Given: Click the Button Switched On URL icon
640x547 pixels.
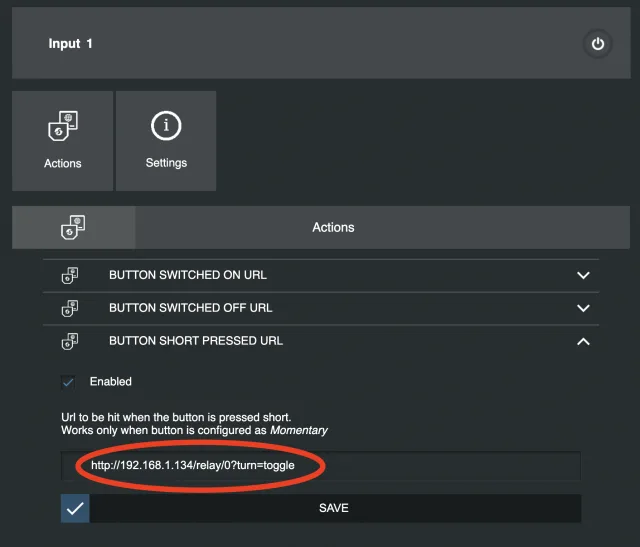Looking at the screenshot, I should click(x=71, y=275).
